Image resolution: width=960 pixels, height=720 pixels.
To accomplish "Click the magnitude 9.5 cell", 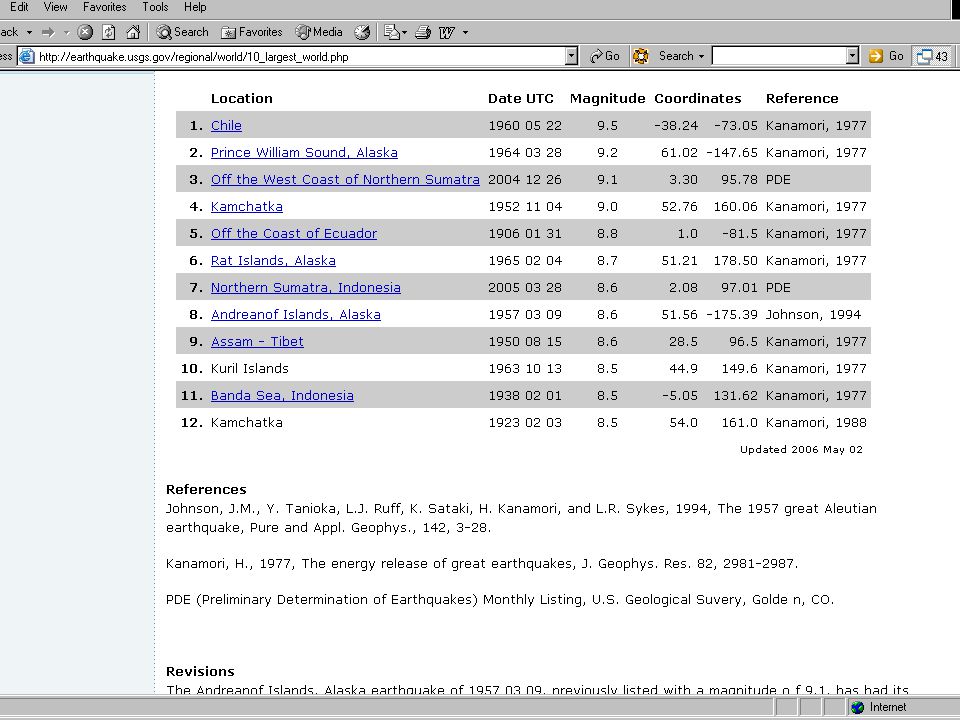I will pyautogui.click(x=607, y=126).
